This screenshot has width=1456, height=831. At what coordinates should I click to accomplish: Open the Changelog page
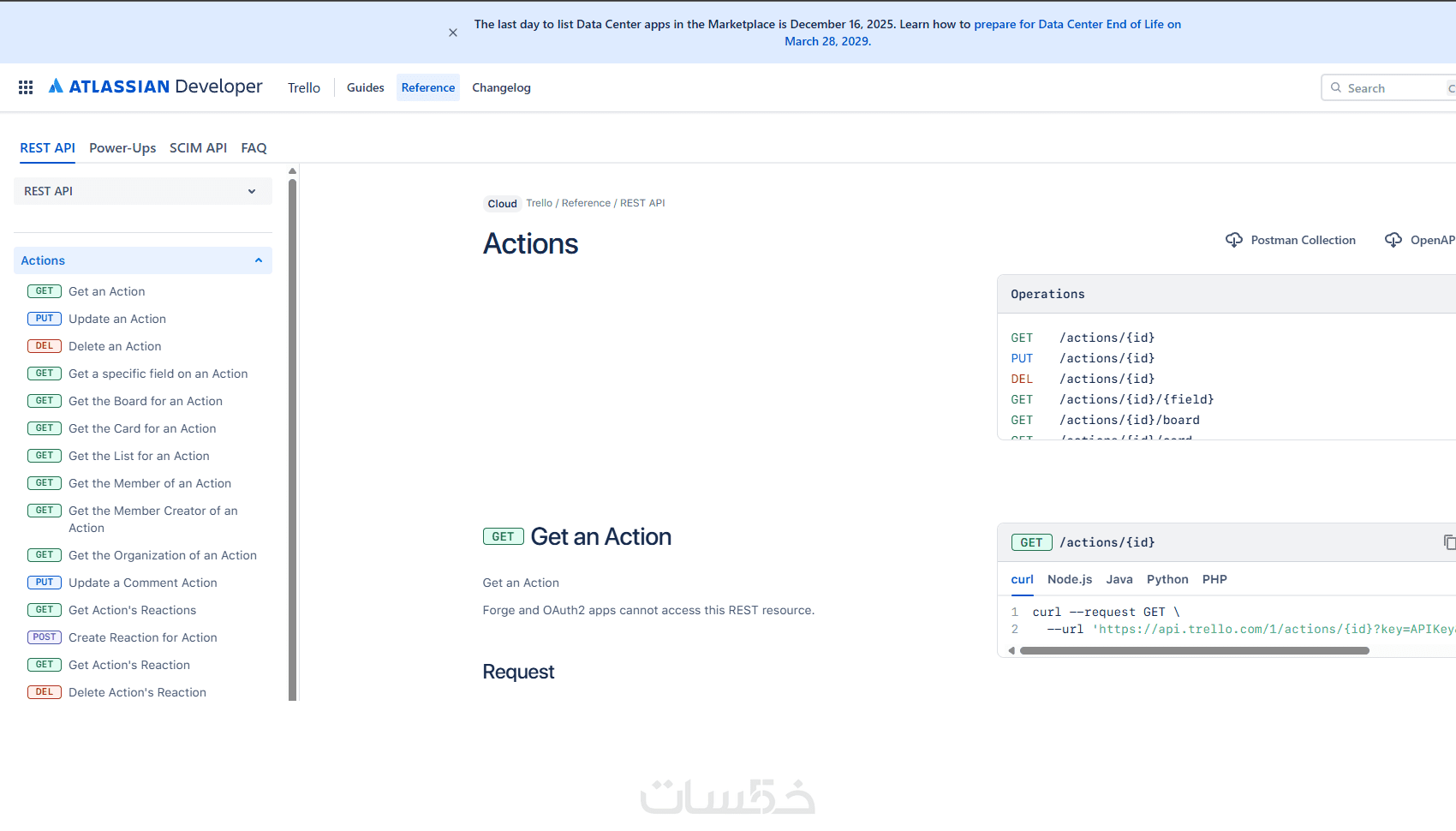tap(501, 87)
